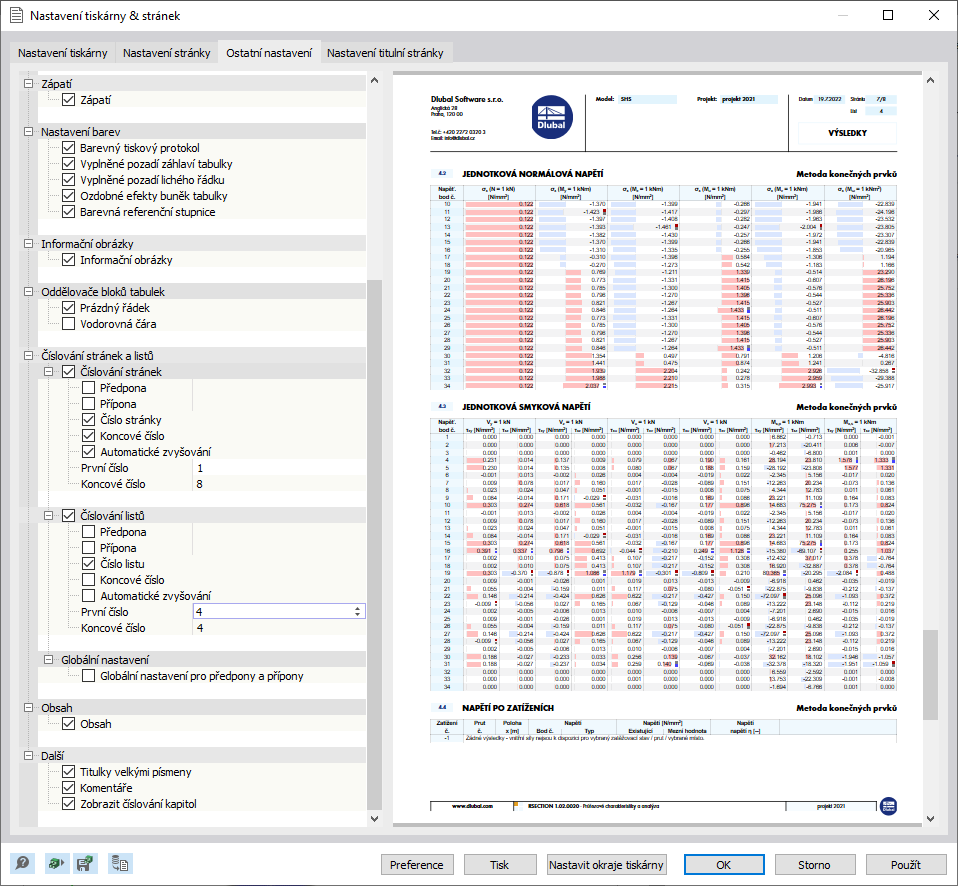Toggle the Číslo listu checkbox
958x886 pixels.
click(x=89, y=564)
